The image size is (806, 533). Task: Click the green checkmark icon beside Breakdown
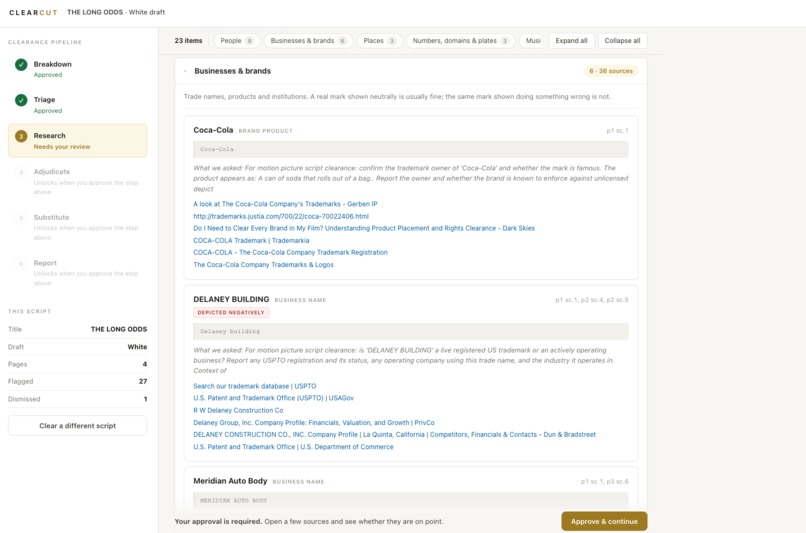click(21, 65)
